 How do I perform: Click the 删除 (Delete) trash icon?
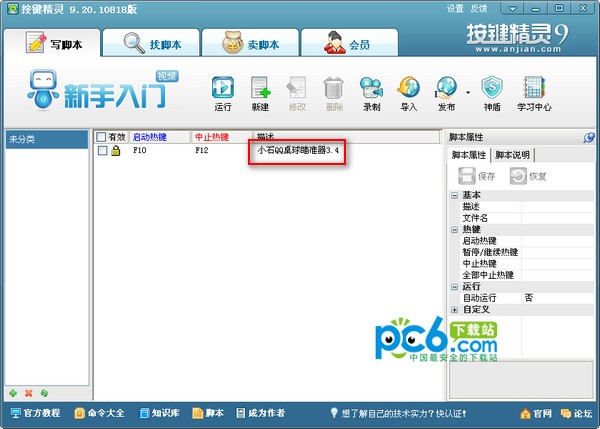[x=334, y=94]
